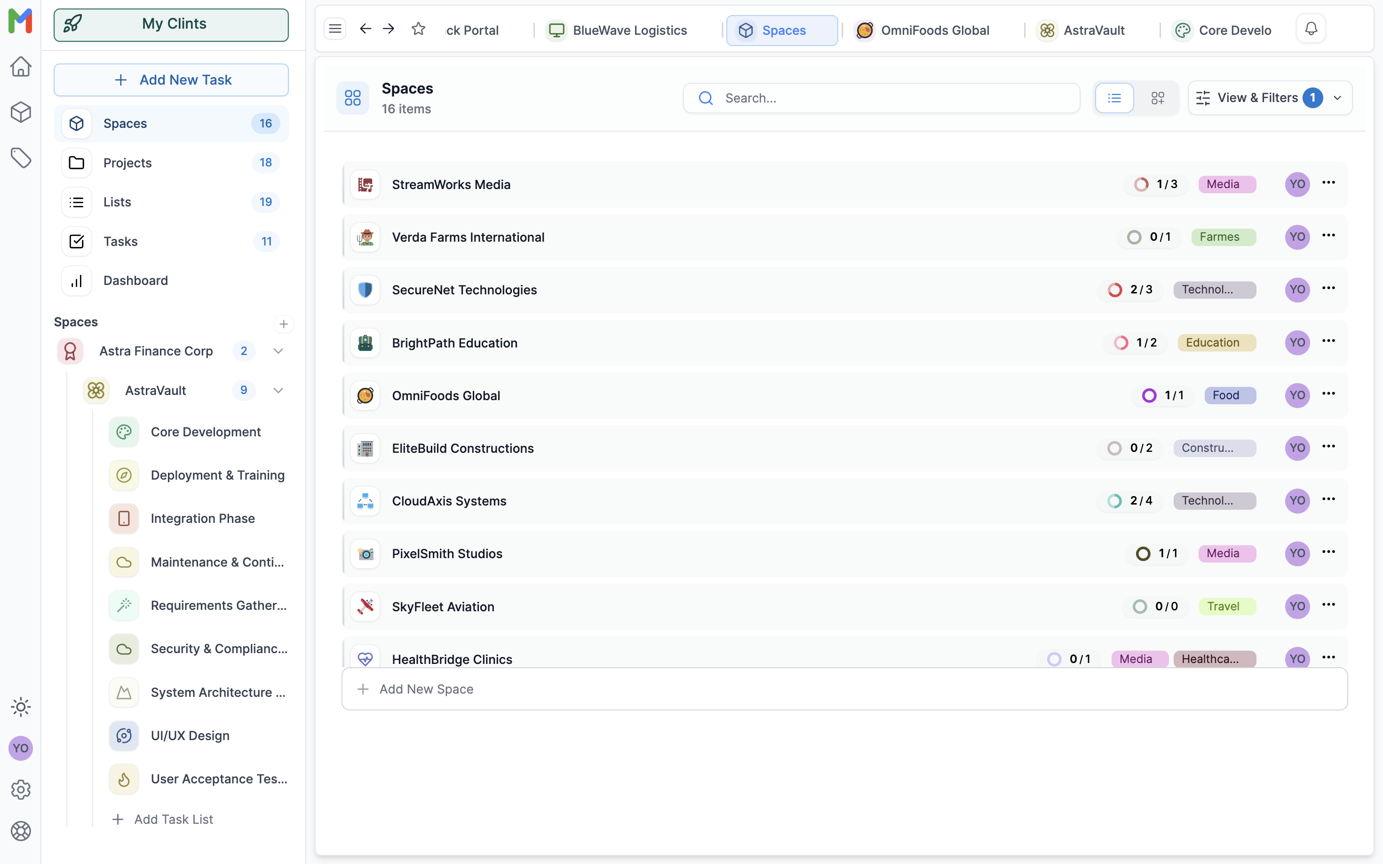The image size is (1383, 868).
Task: Collapse the AstraVault project tree
Action: pos(278,390)
